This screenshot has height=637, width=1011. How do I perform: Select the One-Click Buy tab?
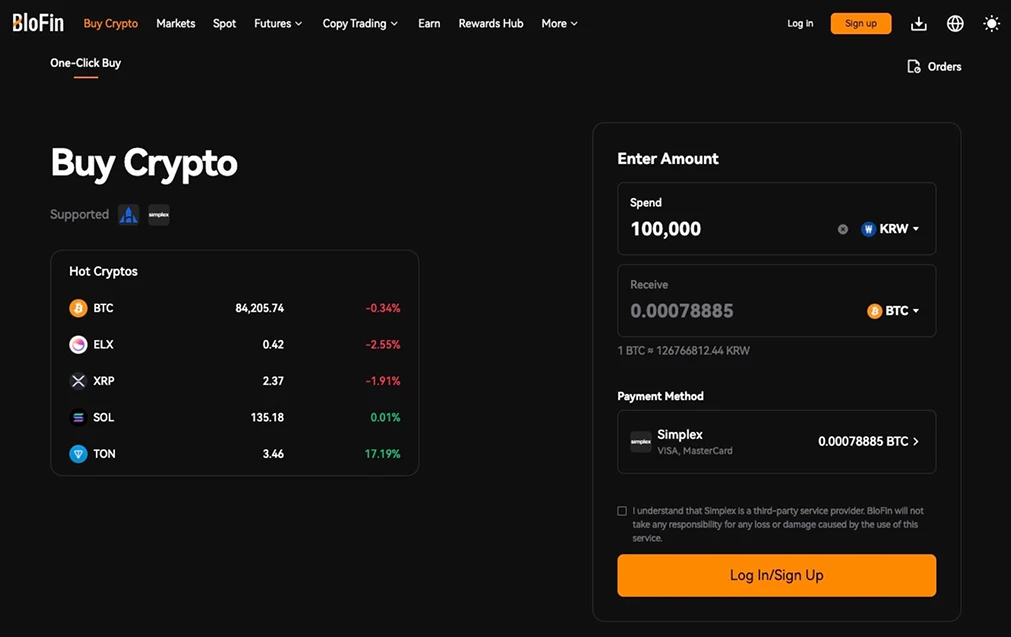pos(85,63)
